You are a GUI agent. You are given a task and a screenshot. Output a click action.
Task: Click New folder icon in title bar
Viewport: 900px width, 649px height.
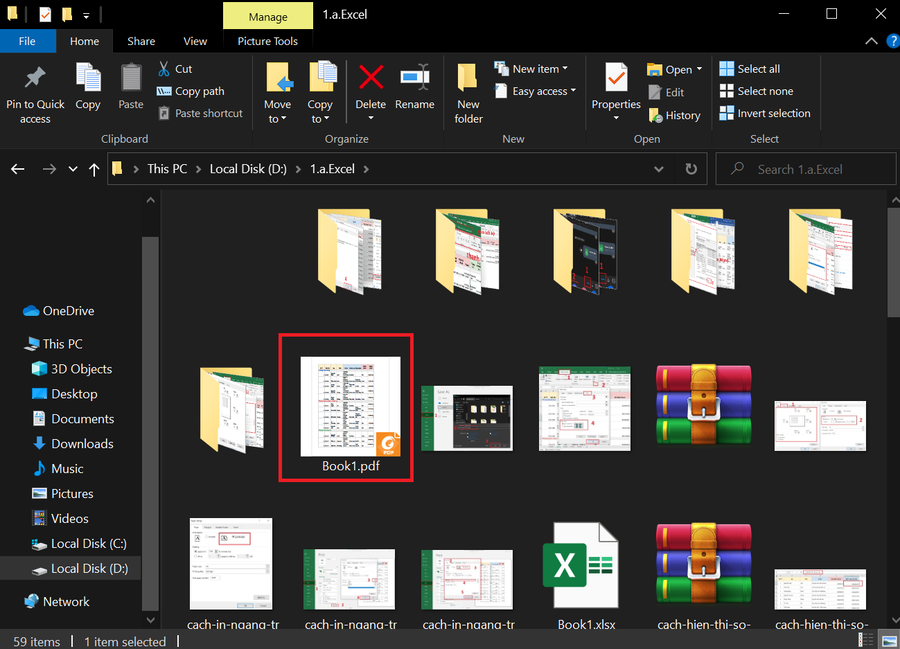click(x=67, y=14)
